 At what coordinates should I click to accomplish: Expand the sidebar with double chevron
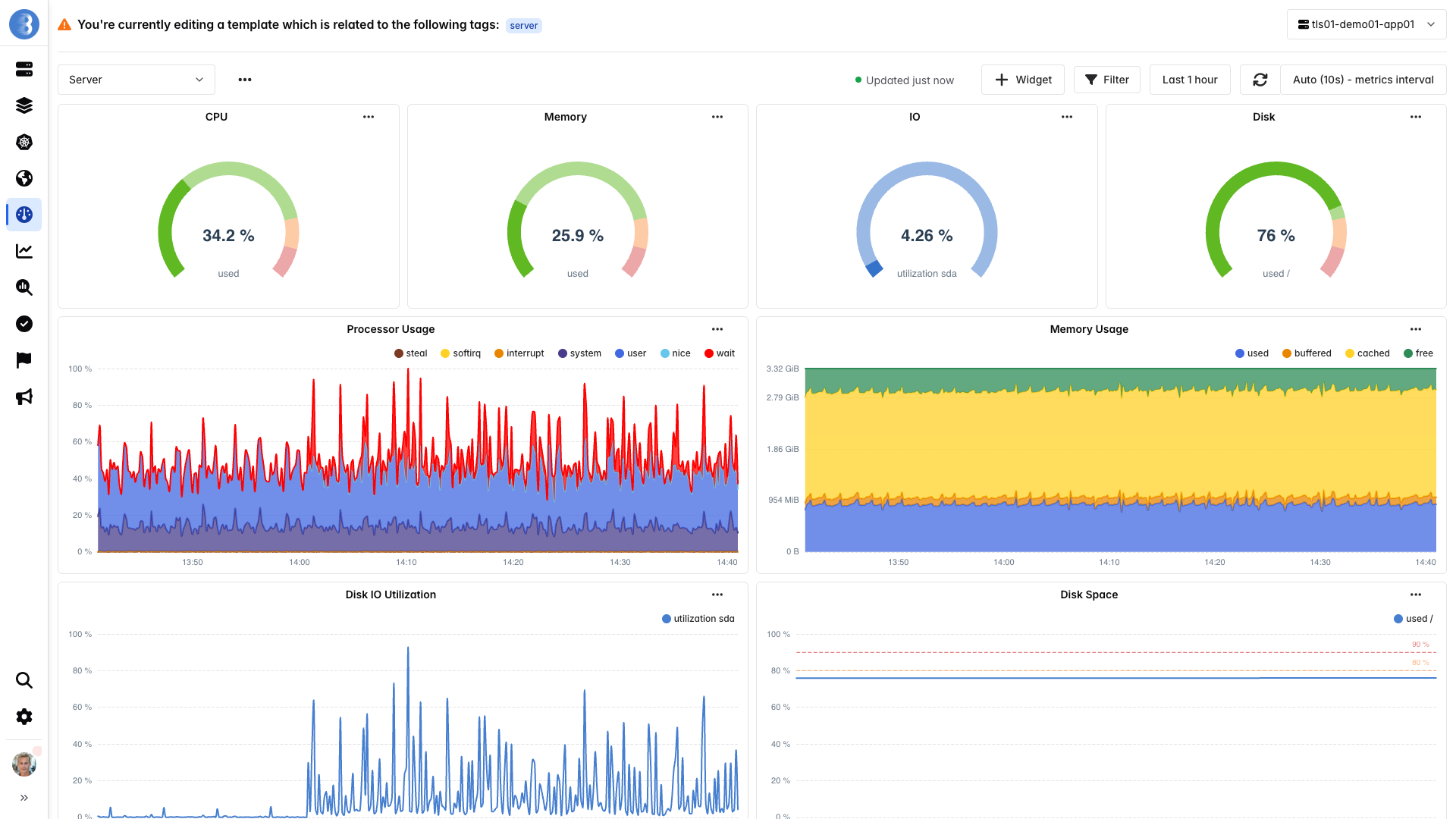[24, 798]
